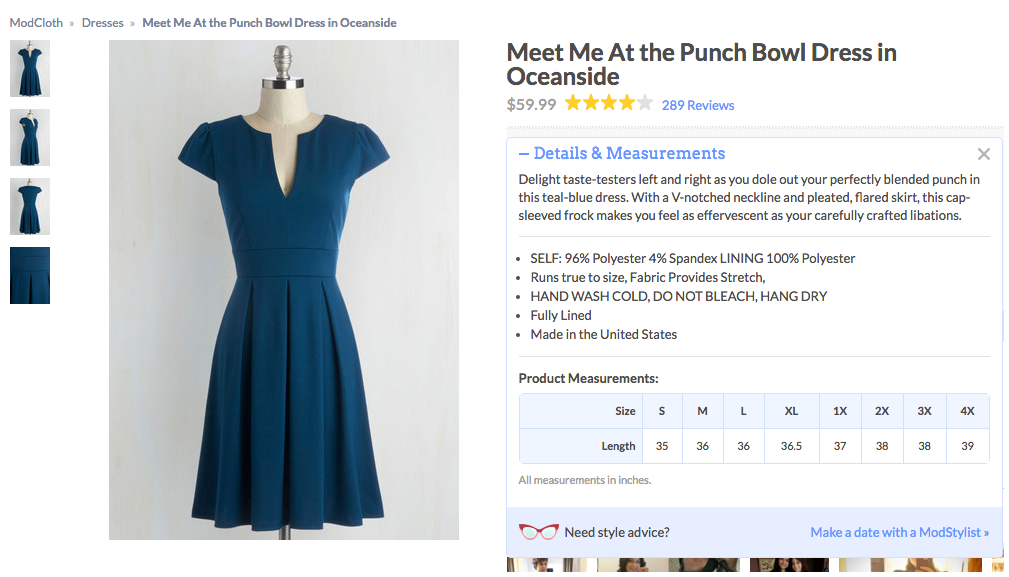Make a date with a ModStylist

pos(900,533)
